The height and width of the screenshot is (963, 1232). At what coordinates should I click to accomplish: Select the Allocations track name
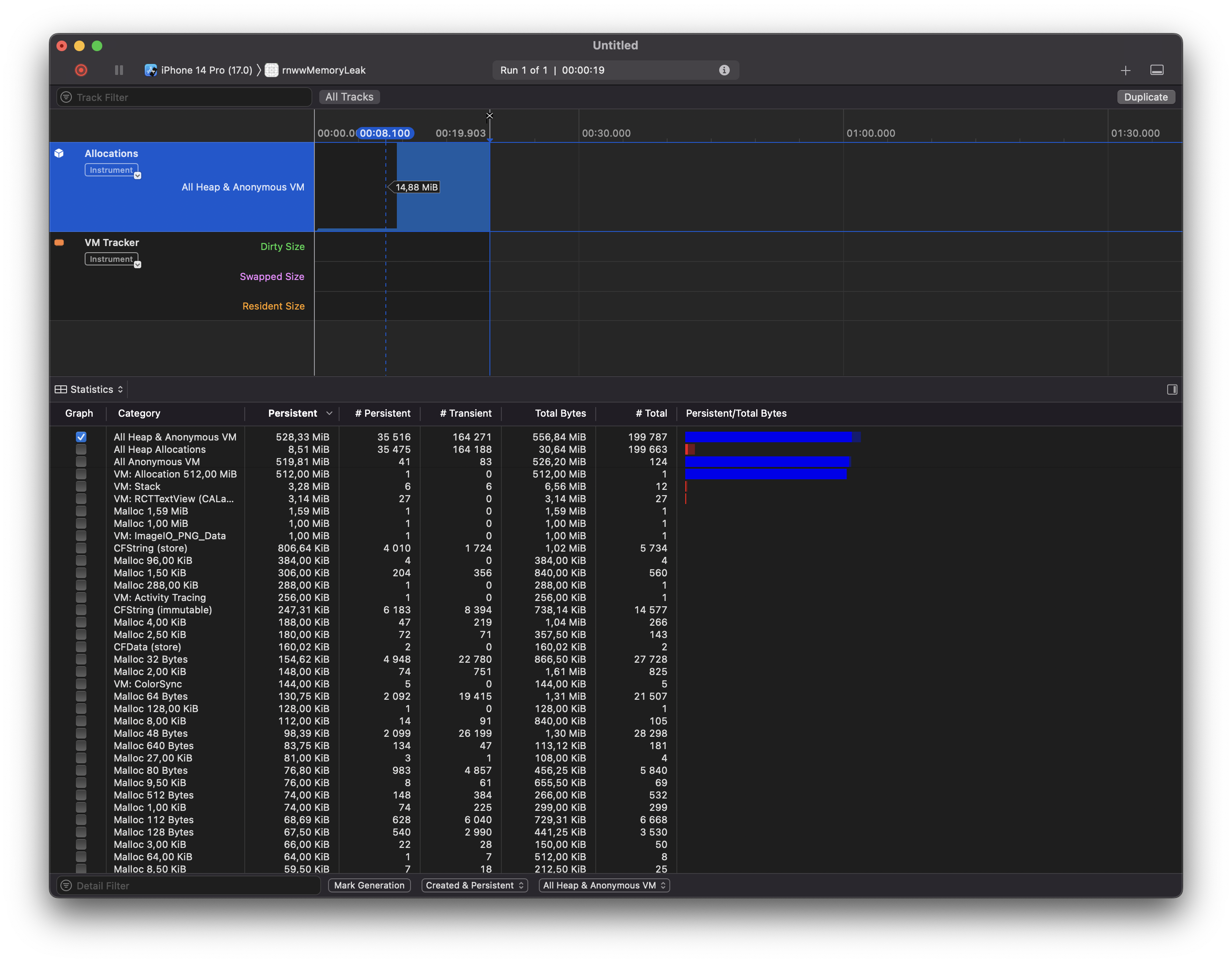click(x=111, y=153)
